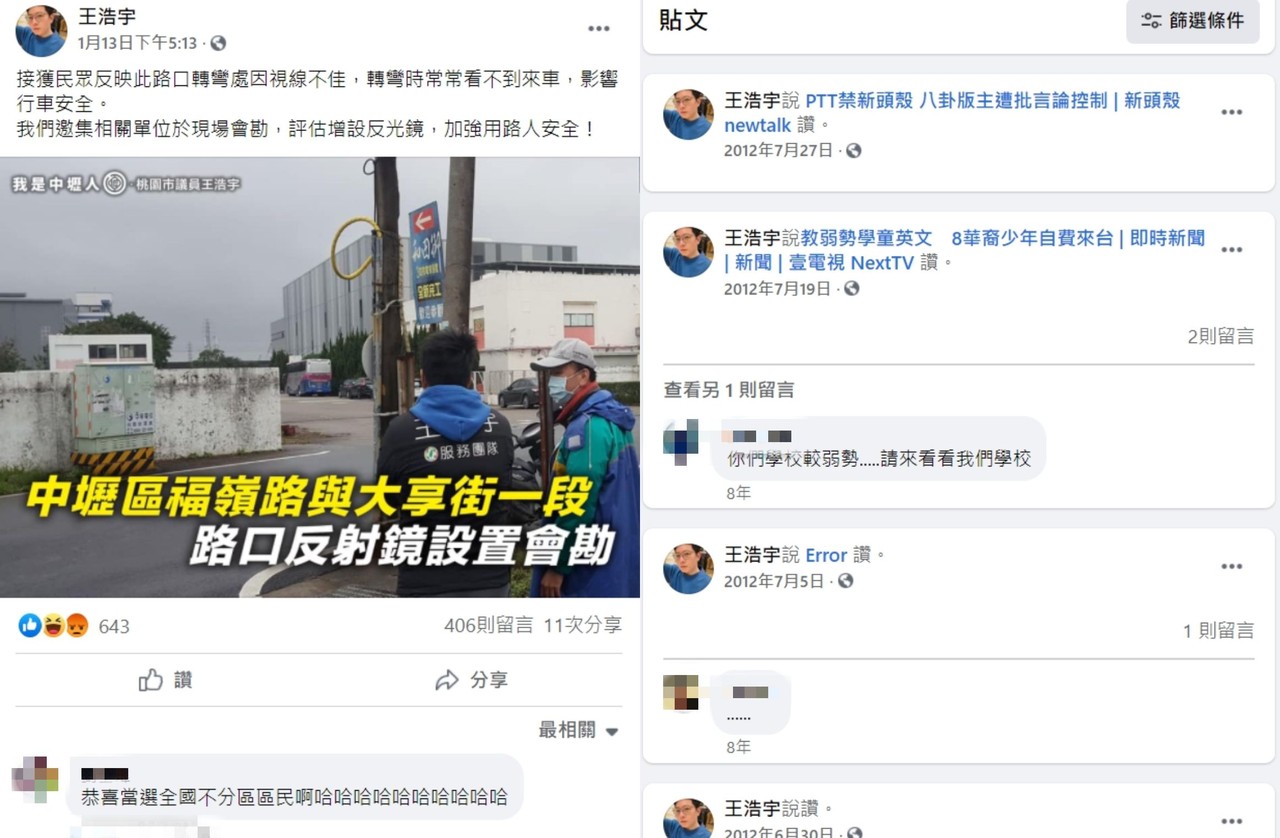Expand the 最相關 comment sort dropdown
The width and height of the screenshot is (1280, 838).
click(579, 730)
